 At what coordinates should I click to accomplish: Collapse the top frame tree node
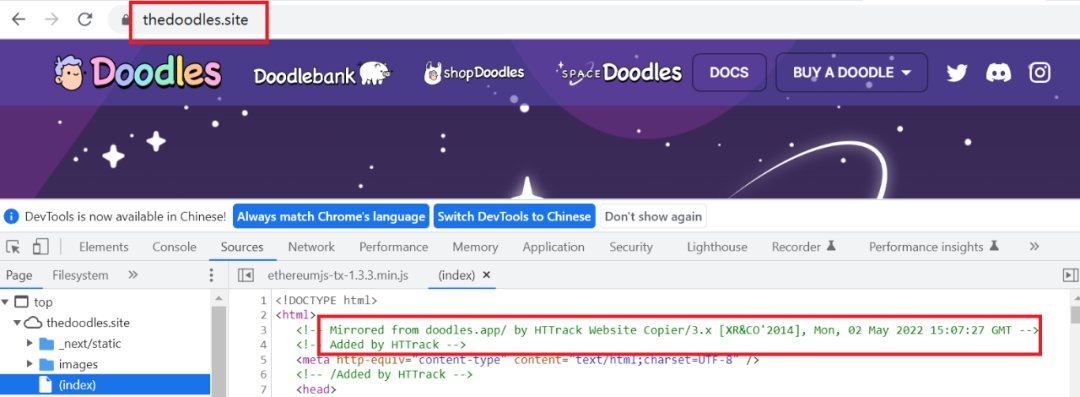[6, 302]
